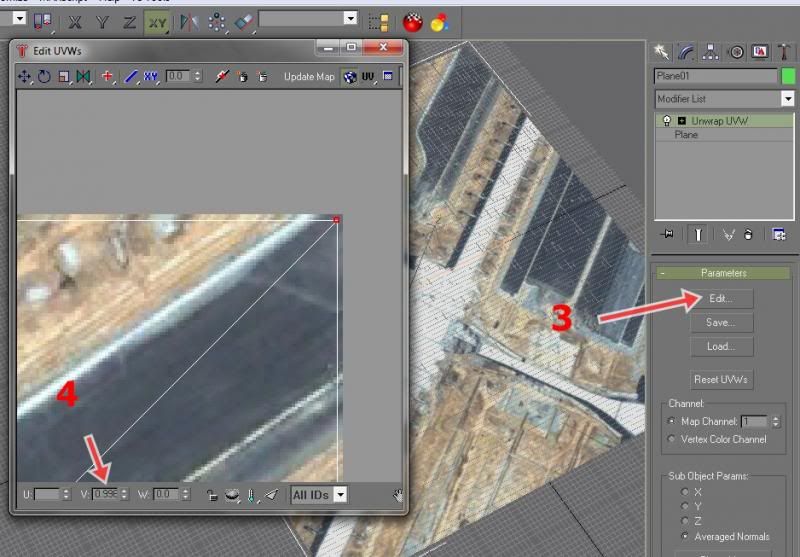This screenshot has width=800, height=557.
Task: Open the All IDs dropdown
Action: [340, 495]
